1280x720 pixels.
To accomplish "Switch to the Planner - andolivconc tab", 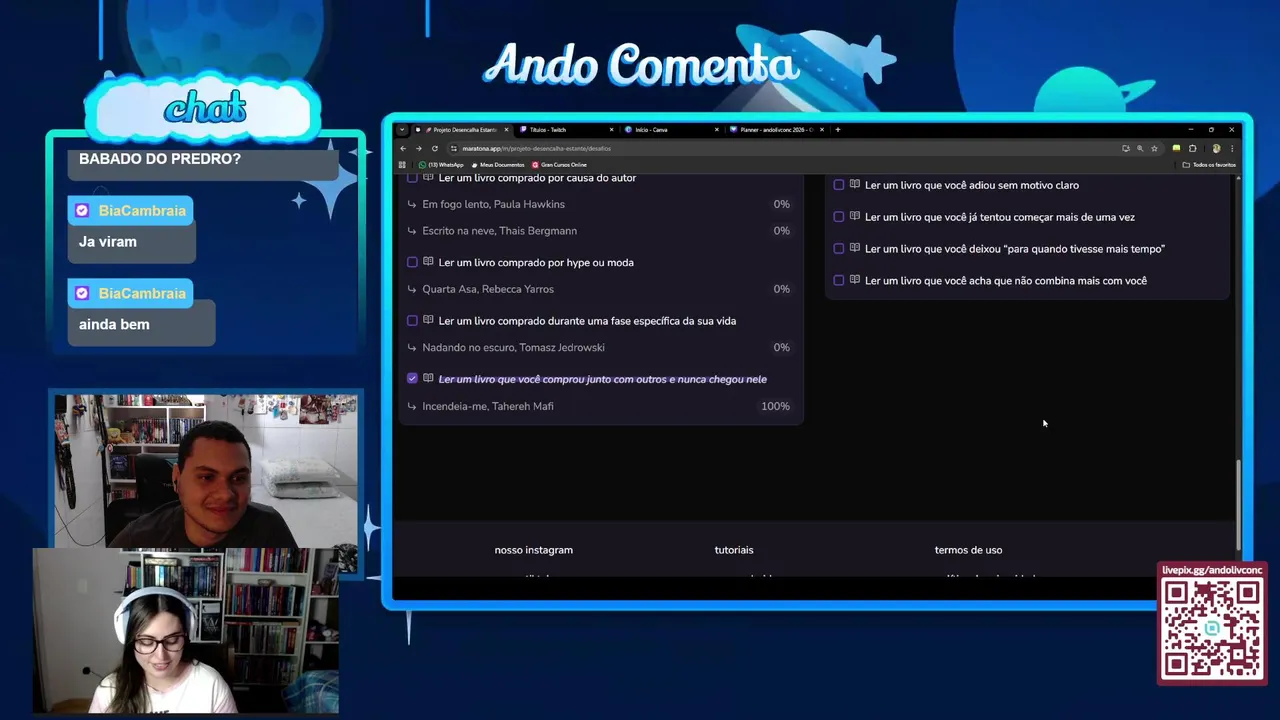I will [776, 129].
